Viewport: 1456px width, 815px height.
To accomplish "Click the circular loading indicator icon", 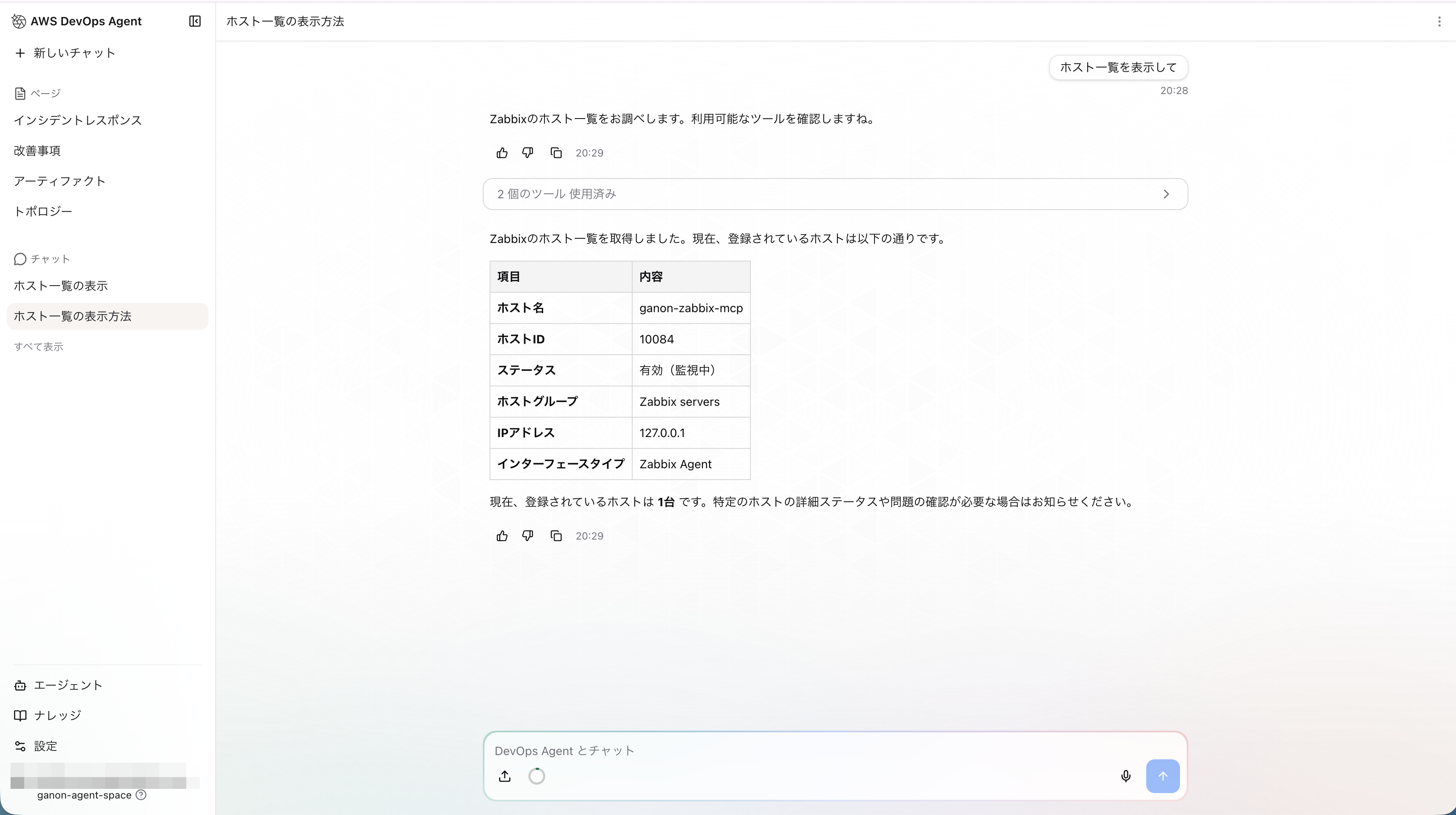I will click(x=536, y=777).
